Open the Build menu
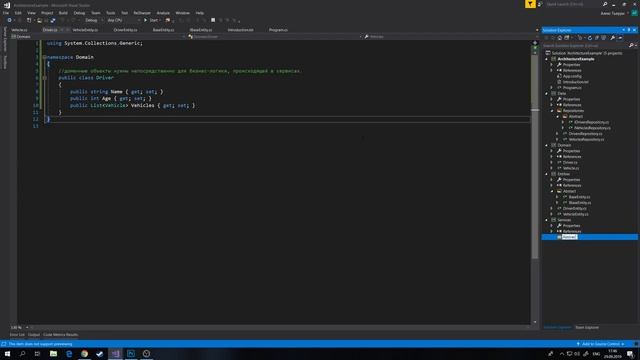 tap(63, 13)
